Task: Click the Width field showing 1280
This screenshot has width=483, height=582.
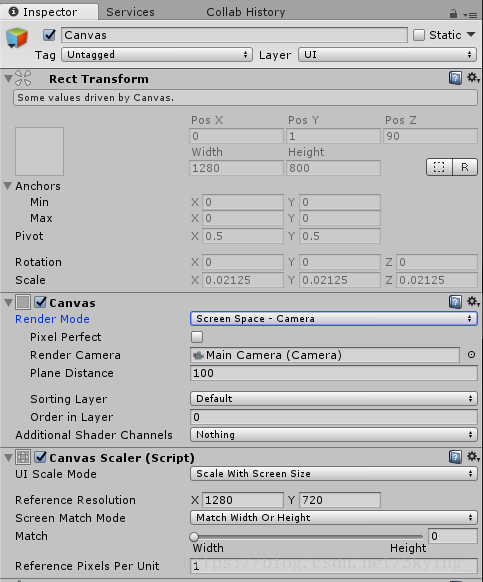Action: 236,168
